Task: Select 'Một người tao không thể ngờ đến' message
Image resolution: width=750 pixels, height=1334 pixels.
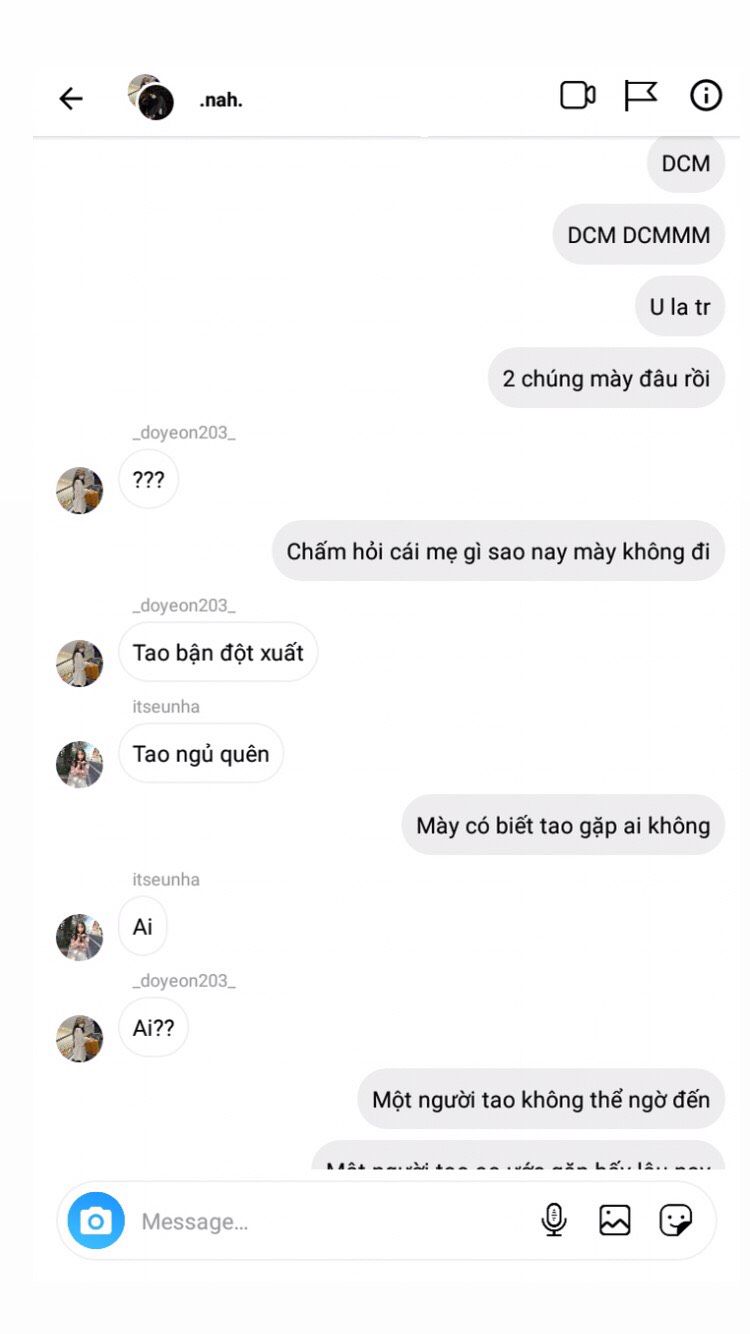Action: coord(541,1099)
